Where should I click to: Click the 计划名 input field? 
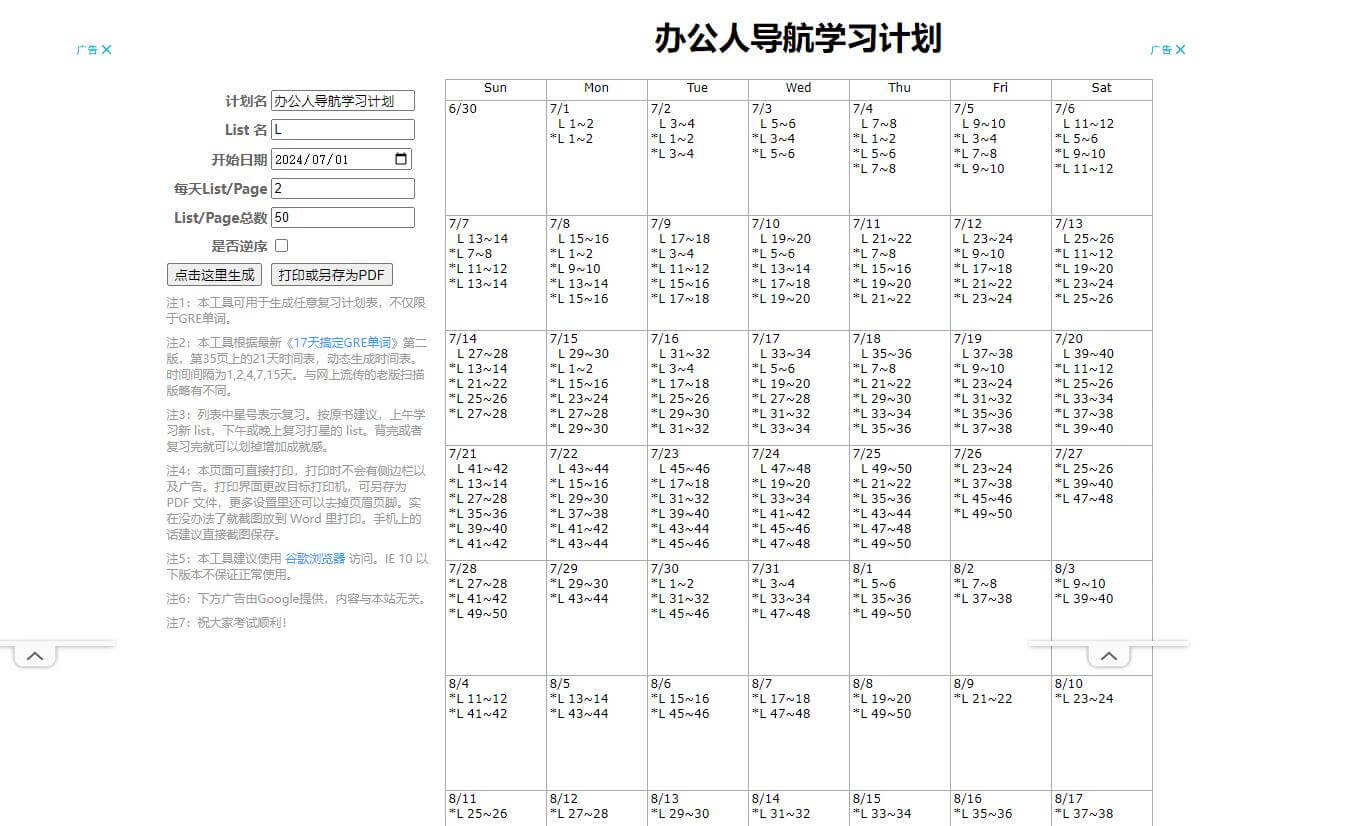pos(342,100)
